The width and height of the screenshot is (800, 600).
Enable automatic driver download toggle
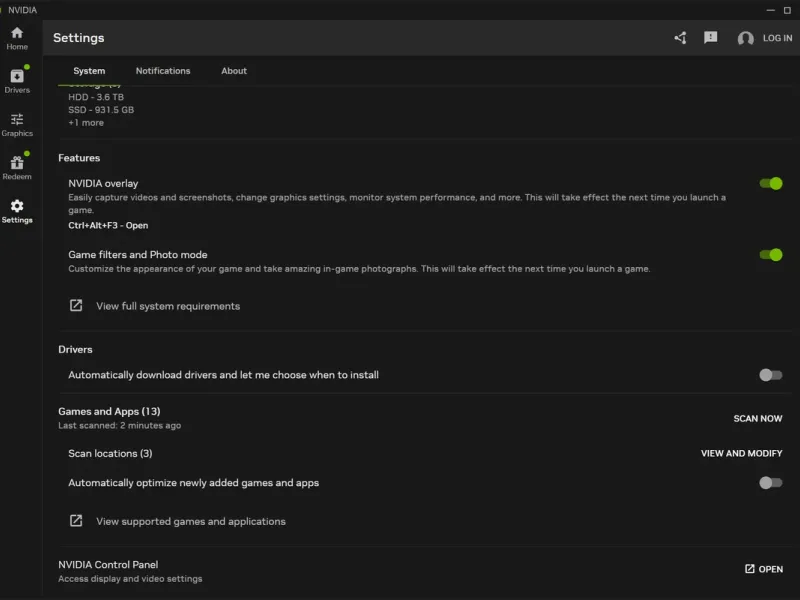click(x=770, y=375)
